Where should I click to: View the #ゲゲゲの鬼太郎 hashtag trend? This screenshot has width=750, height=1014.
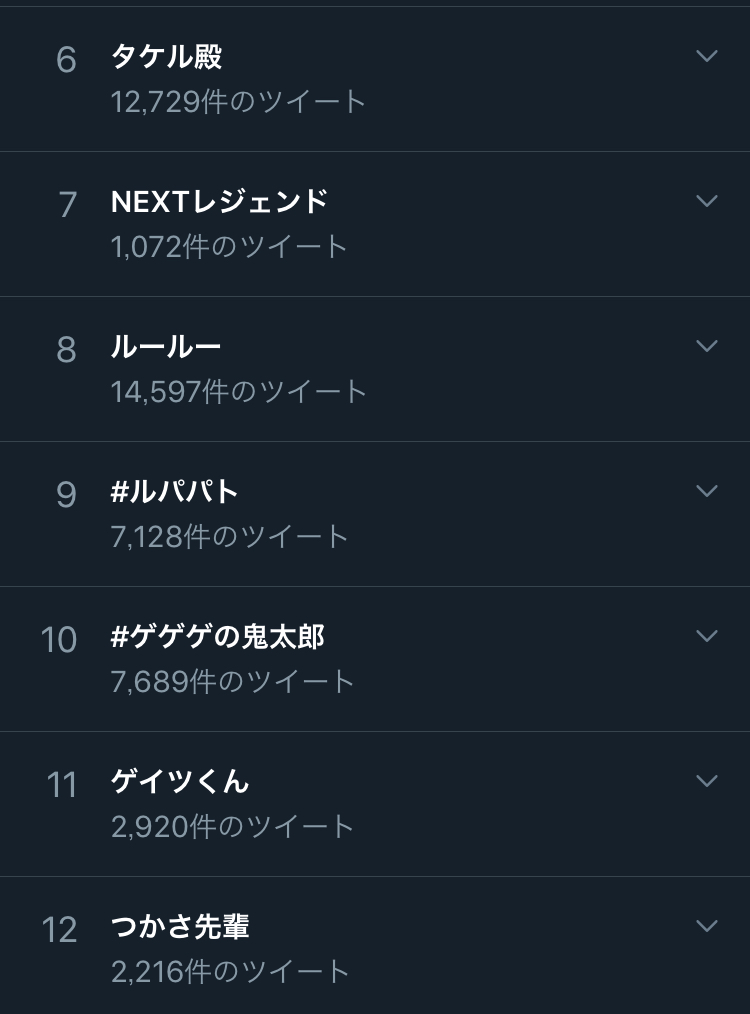218,637
